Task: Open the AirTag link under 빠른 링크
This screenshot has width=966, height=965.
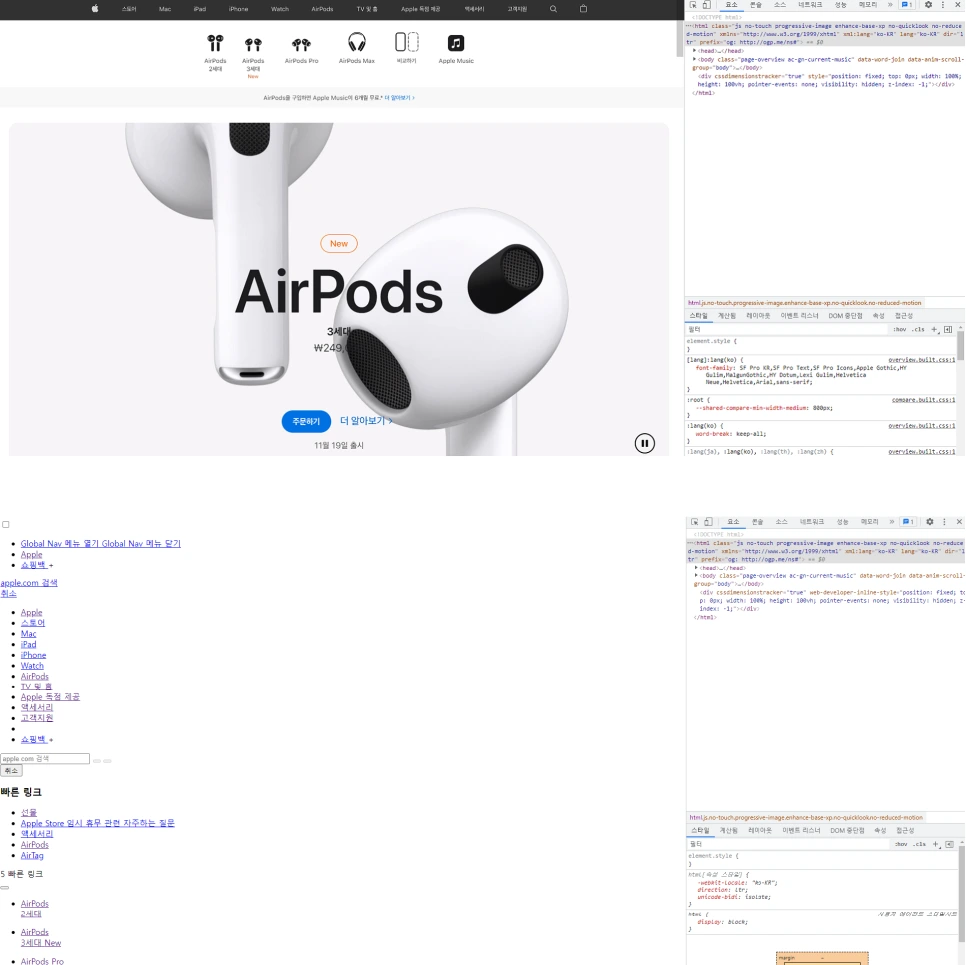Action: [x=32, y=855]
